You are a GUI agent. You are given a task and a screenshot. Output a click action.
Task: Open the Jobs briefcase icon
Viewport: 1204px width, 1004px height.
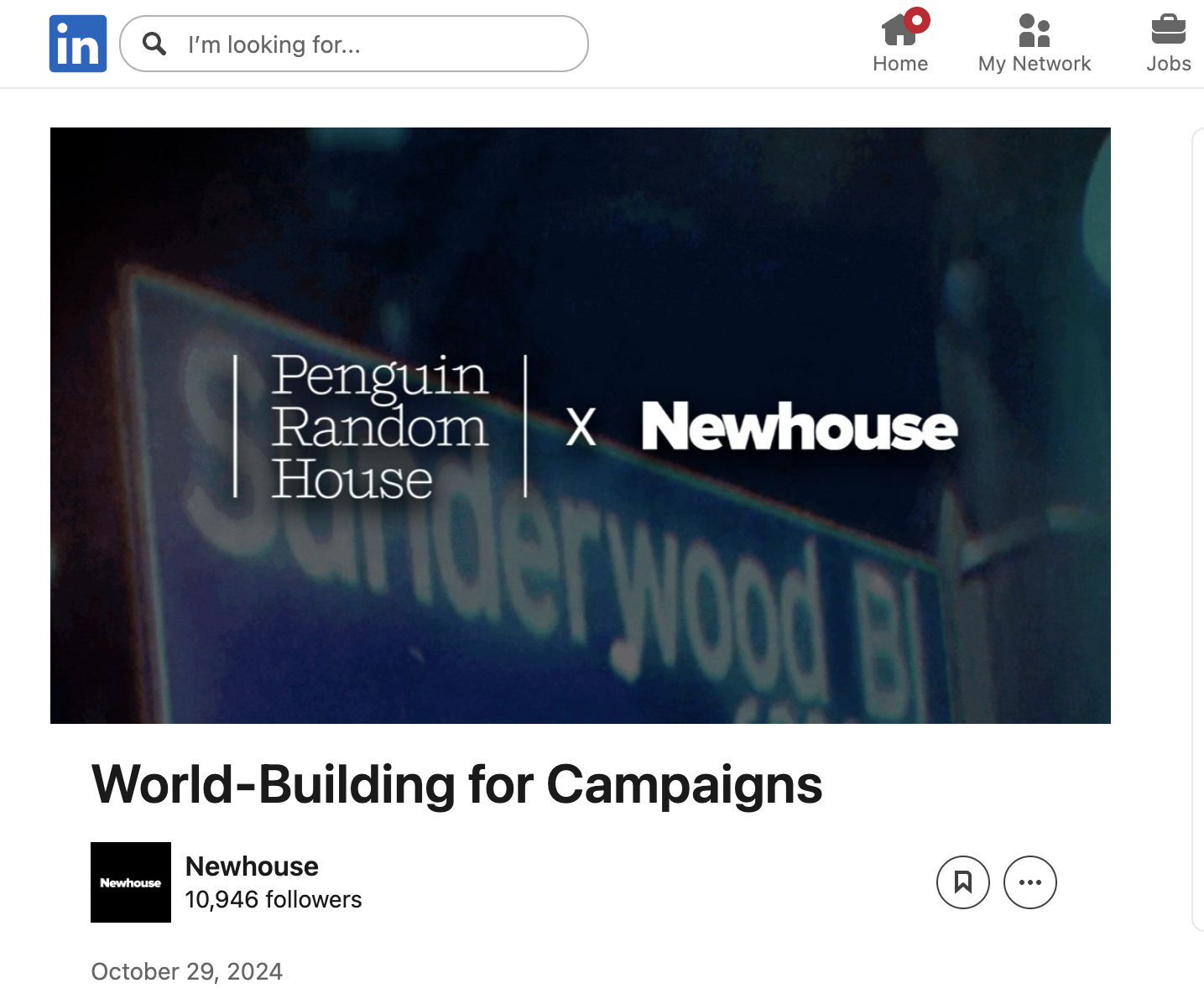point(1169,29)
